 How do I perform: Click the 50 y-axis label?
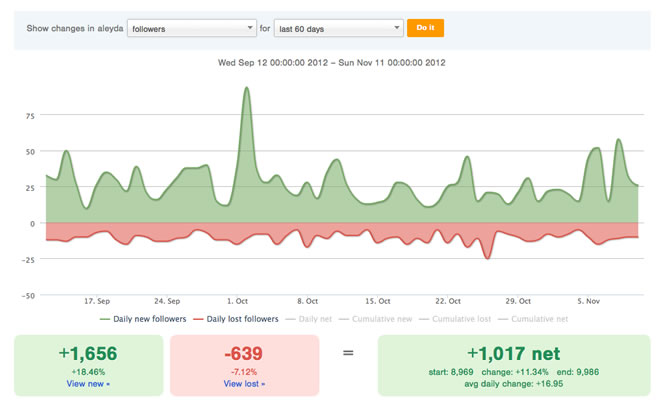click(x=30, y=152)
